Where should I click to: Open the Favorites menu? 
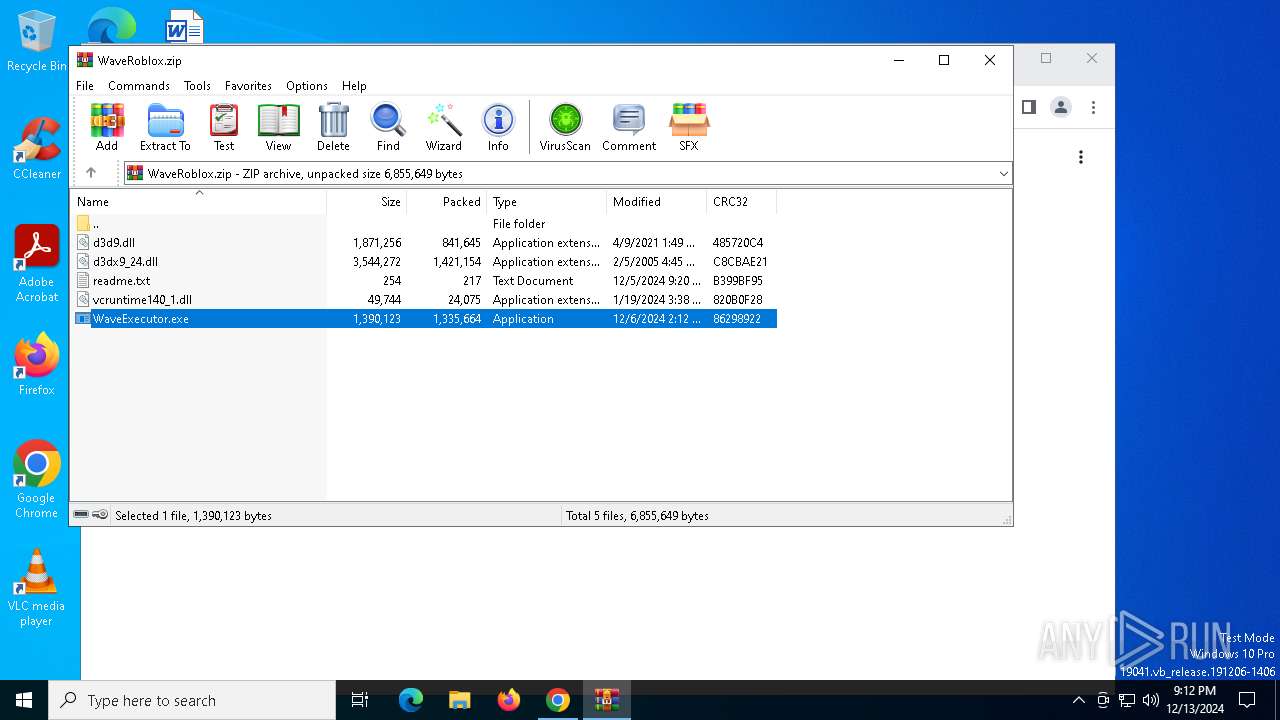(248, 86)
